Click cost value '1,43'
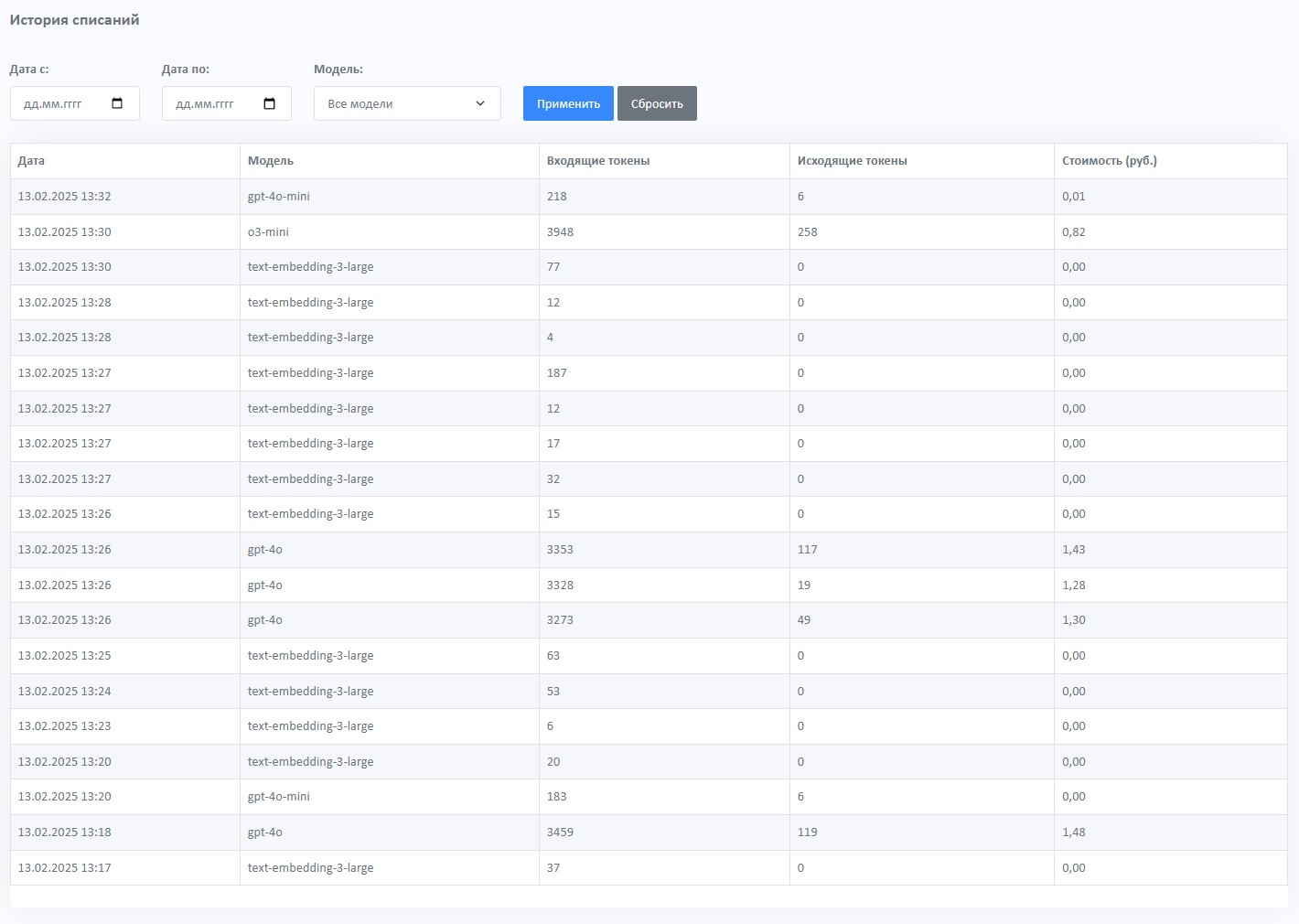The height and width of the screenshot is (924, 1299). [x=1074, y=550]
